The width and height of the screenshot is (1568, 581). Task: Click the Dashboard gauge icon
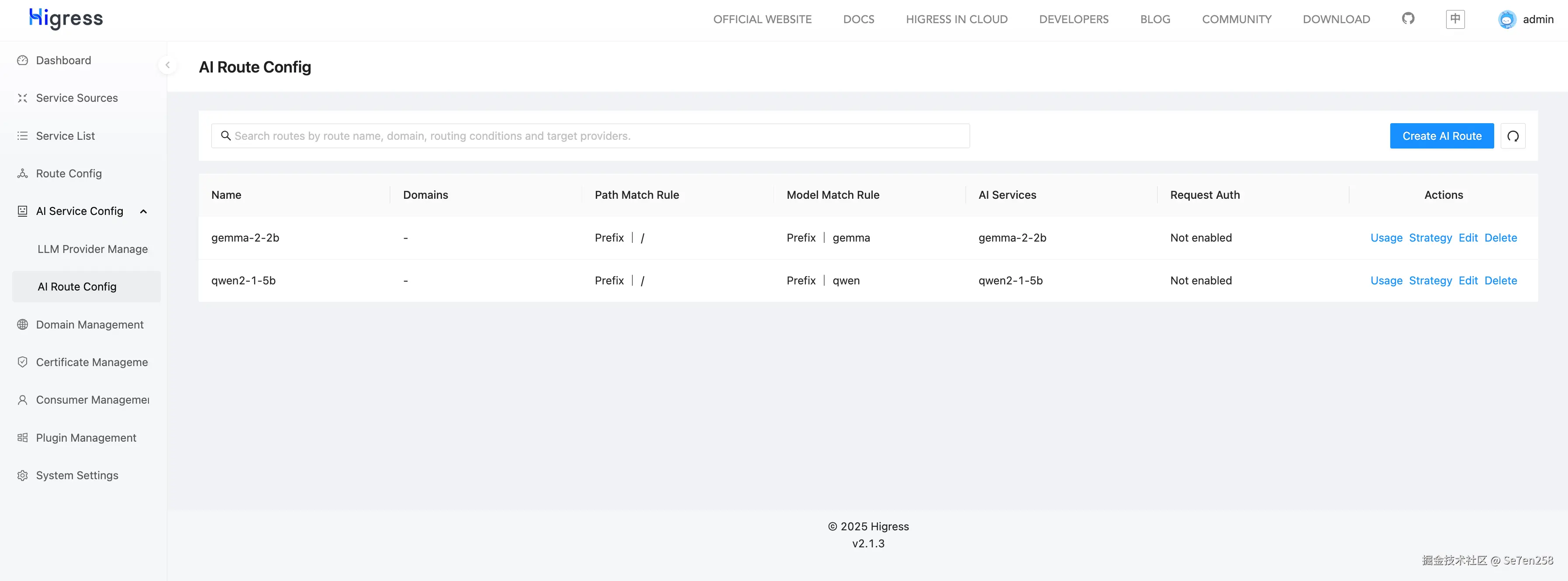click(23, 60)
